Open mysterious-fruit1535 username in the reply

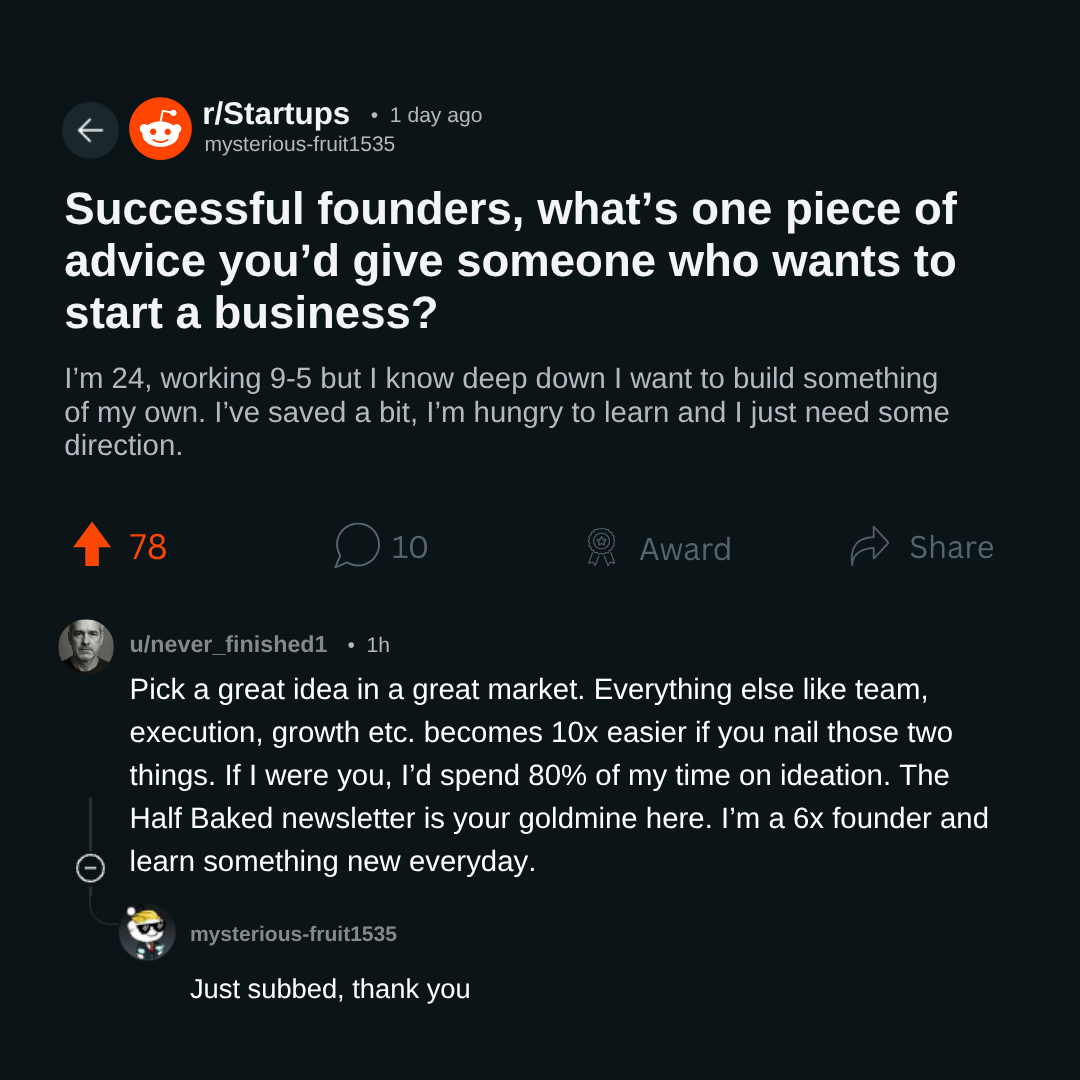tap(293, 934)
